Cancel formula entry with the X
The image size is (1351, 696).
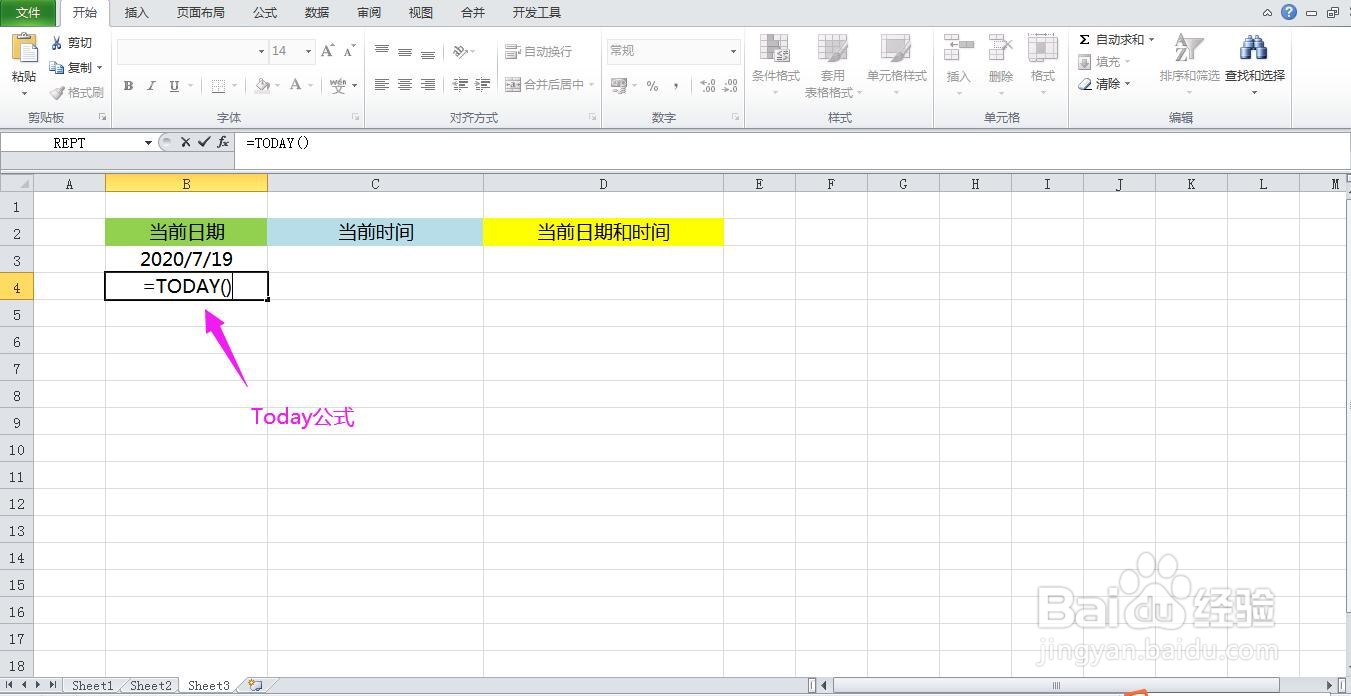click(x=185, y=143)
